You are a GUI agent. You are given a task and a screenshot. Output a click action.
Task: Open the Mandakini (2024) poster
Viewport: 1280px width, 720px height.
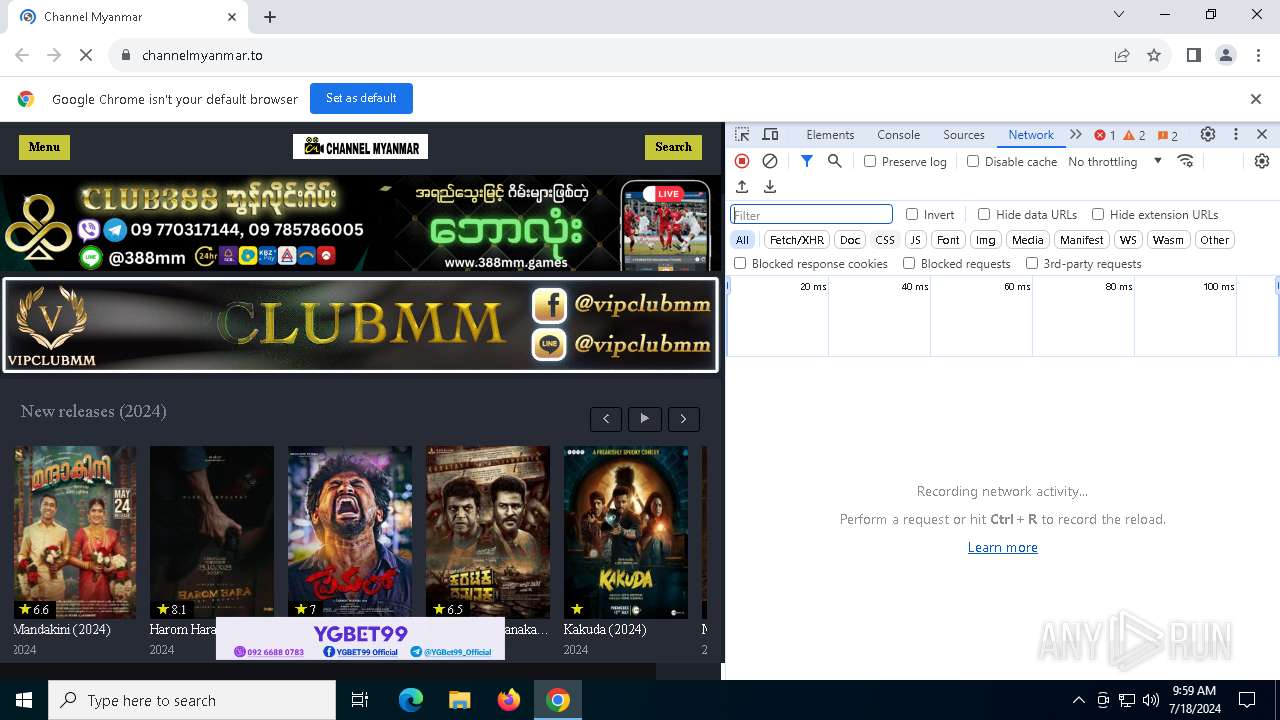coord(75,532)
